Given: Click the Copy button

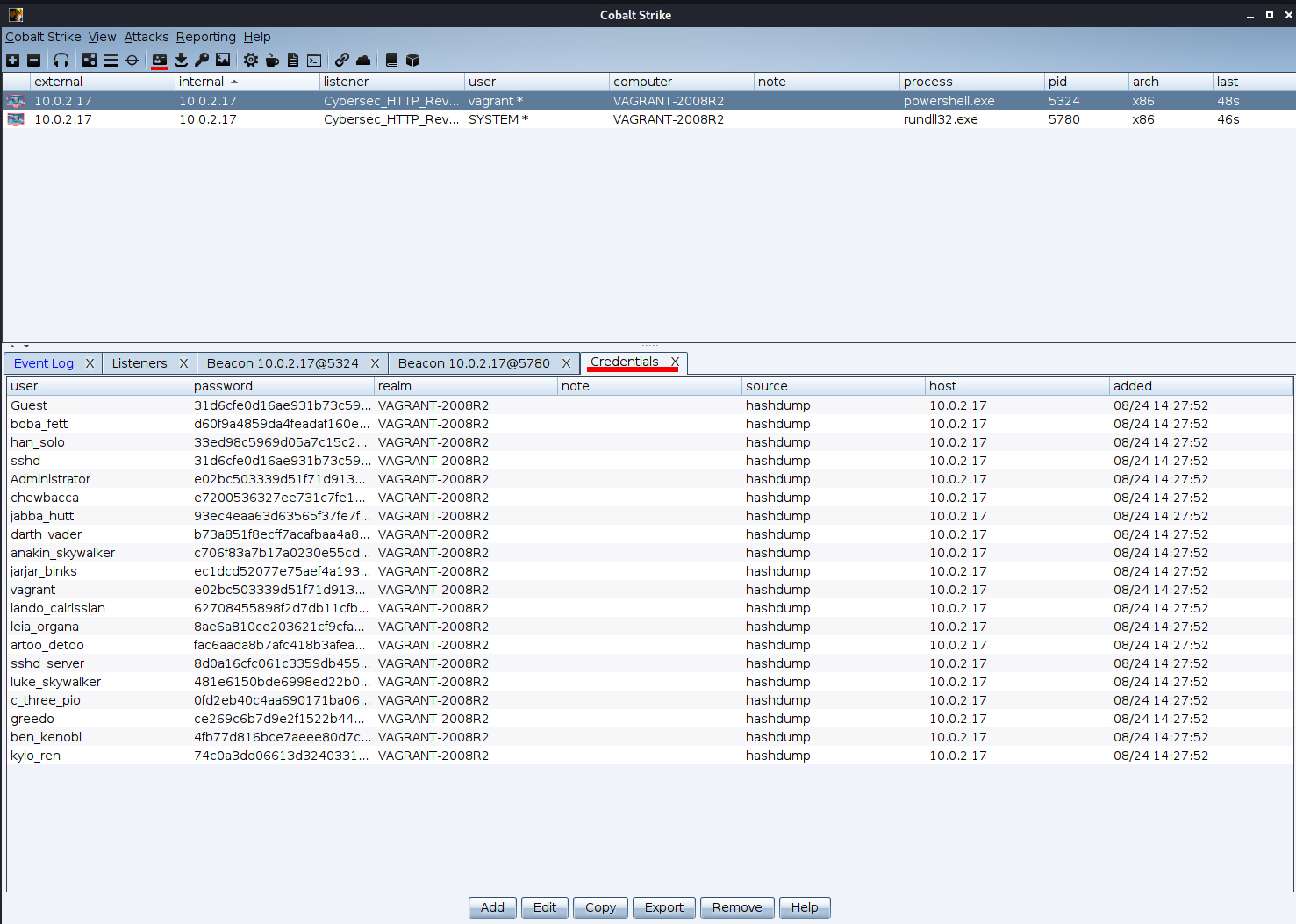Looking at the screenshot, I should point(600,907).
